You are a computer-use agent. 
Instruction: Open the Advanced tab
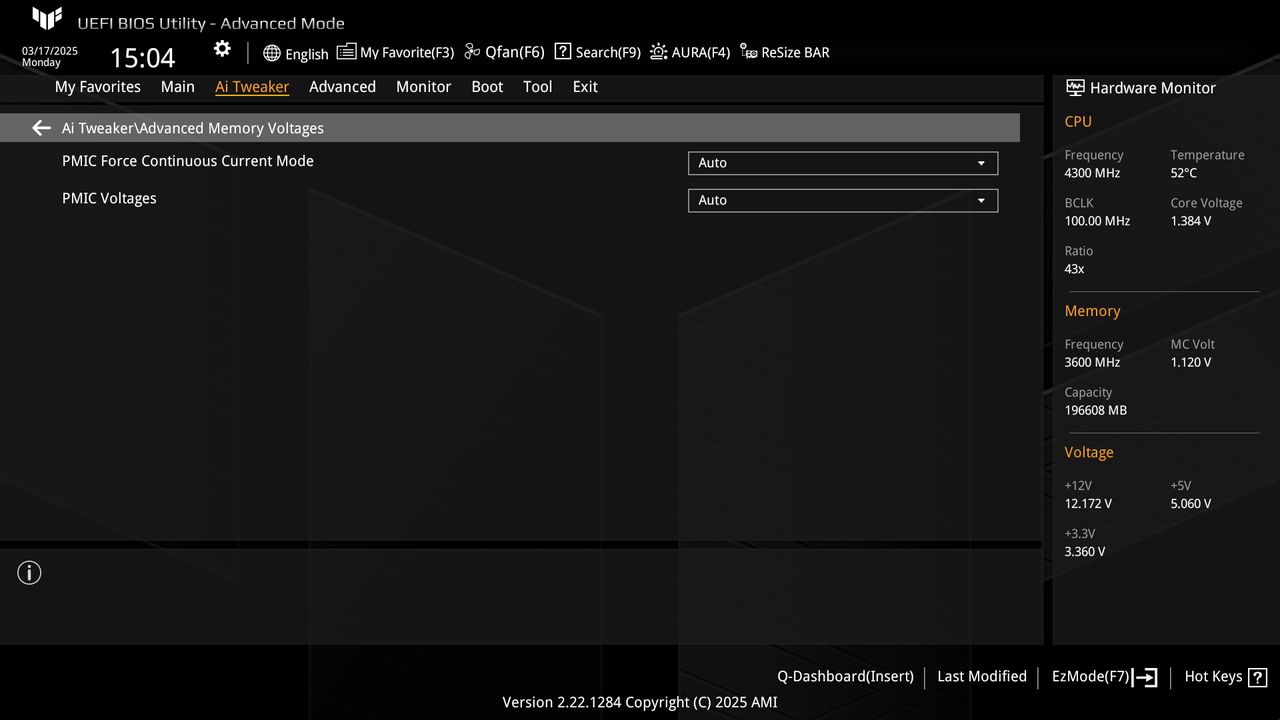point(342,87)
